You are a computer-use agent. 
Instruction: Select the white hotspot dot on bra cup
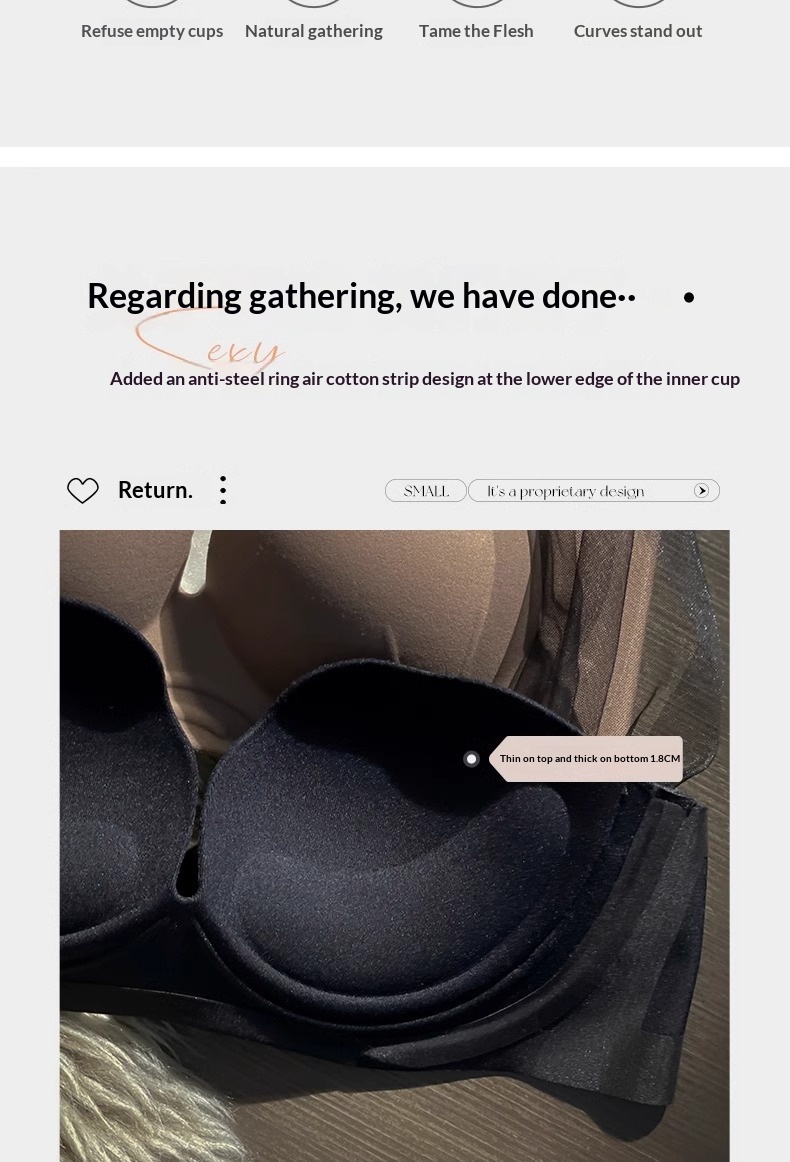tap(471, 759)
